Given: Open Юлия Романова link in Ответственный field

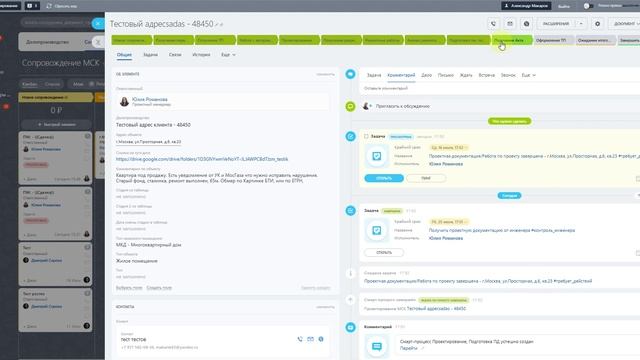Looking at the screenshot, I should click(150, 99).
